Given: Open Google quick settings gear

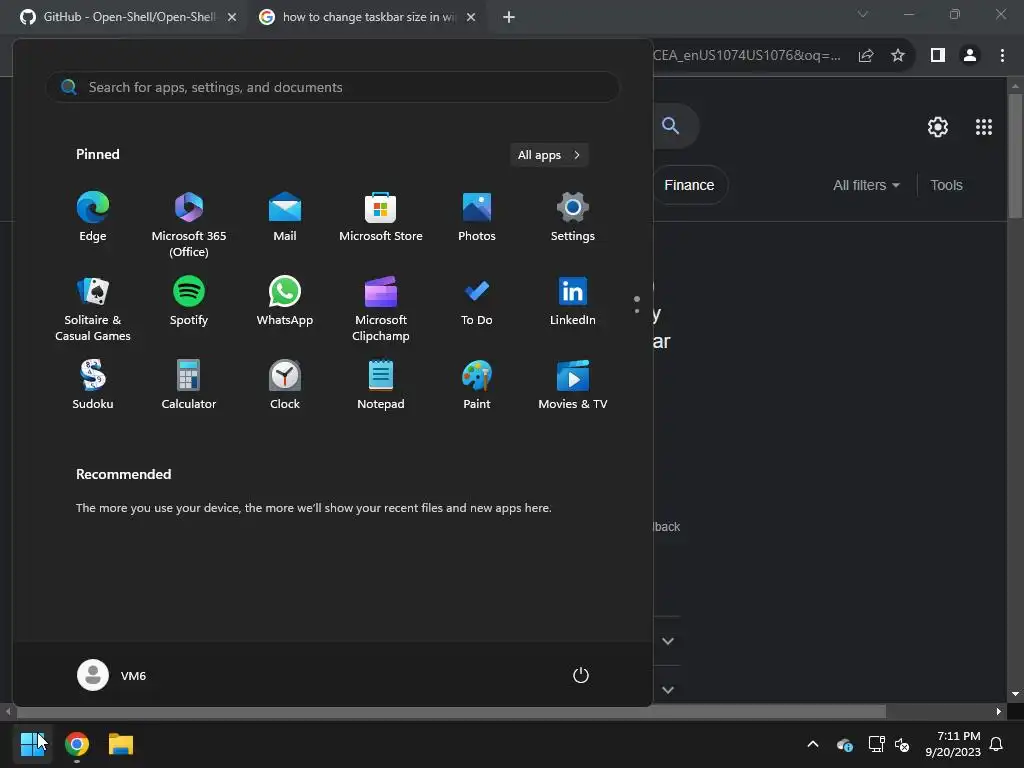Looking at the screenshot, I should [938, 127].
